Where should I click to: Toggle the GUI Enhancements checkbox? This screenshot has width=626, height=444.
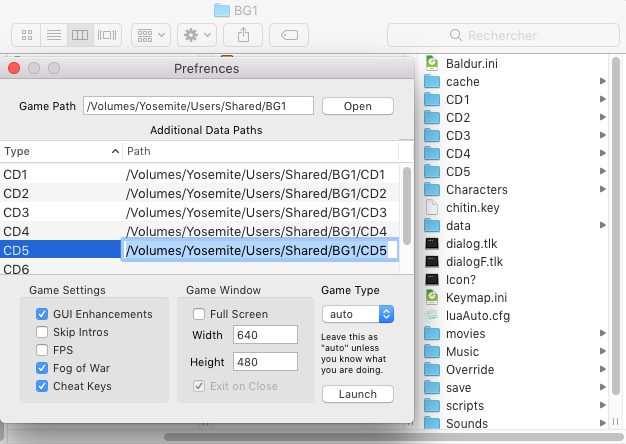pyautogui.click(x=42, y=314)
